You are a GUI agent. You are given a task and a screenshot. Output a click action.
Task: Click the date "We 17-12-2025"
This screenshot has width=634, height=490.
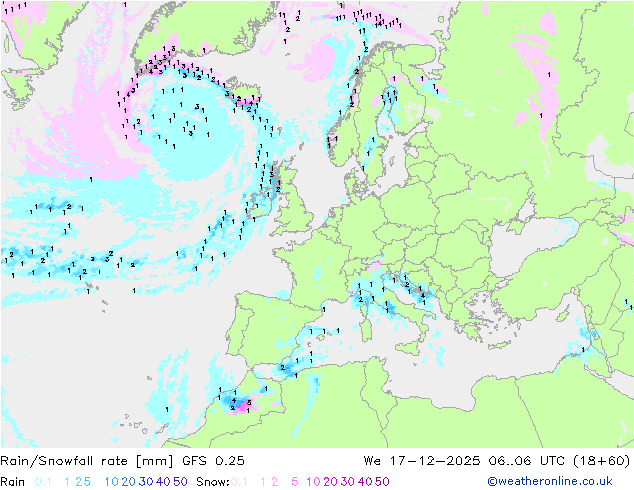(422, 461)
